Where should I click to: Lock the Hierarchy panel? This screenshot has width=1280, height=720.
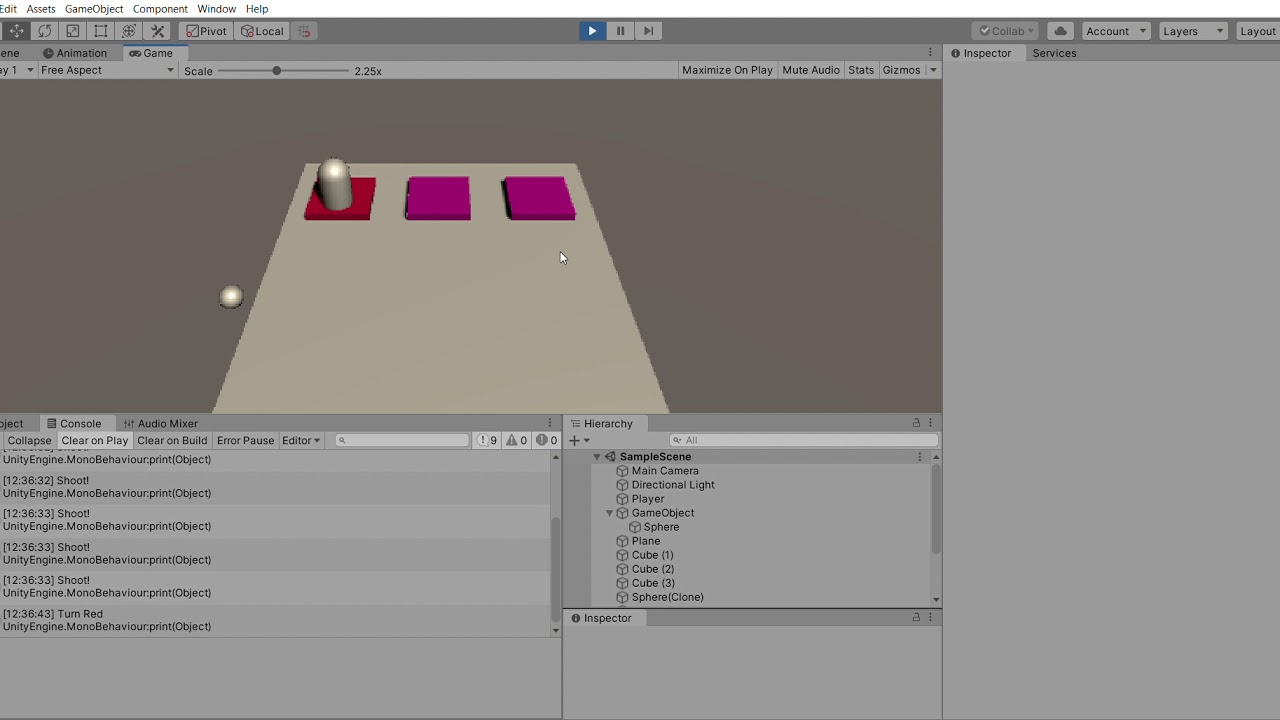click(916, 423)
